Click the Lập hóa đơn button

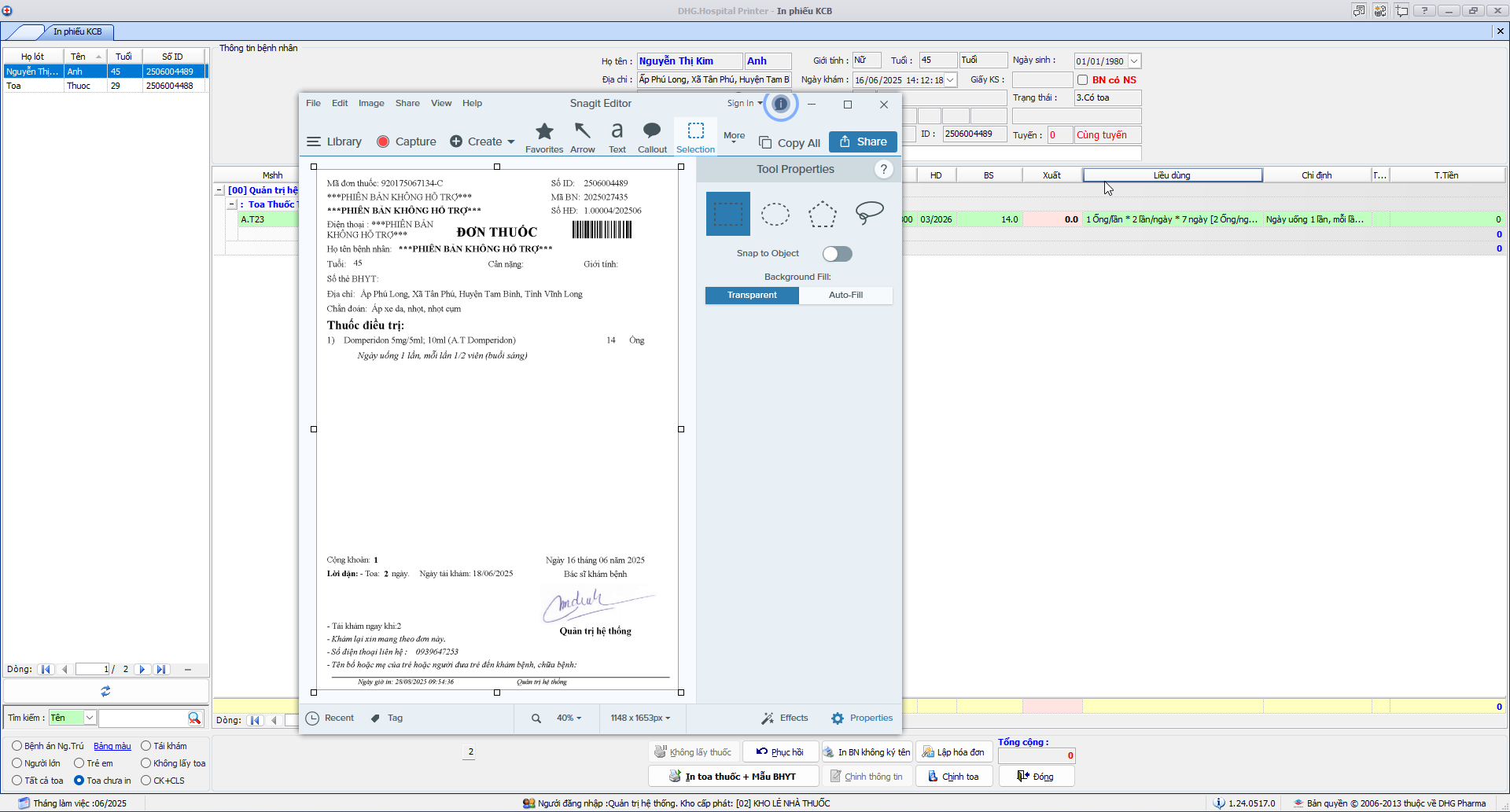point(953,752)
